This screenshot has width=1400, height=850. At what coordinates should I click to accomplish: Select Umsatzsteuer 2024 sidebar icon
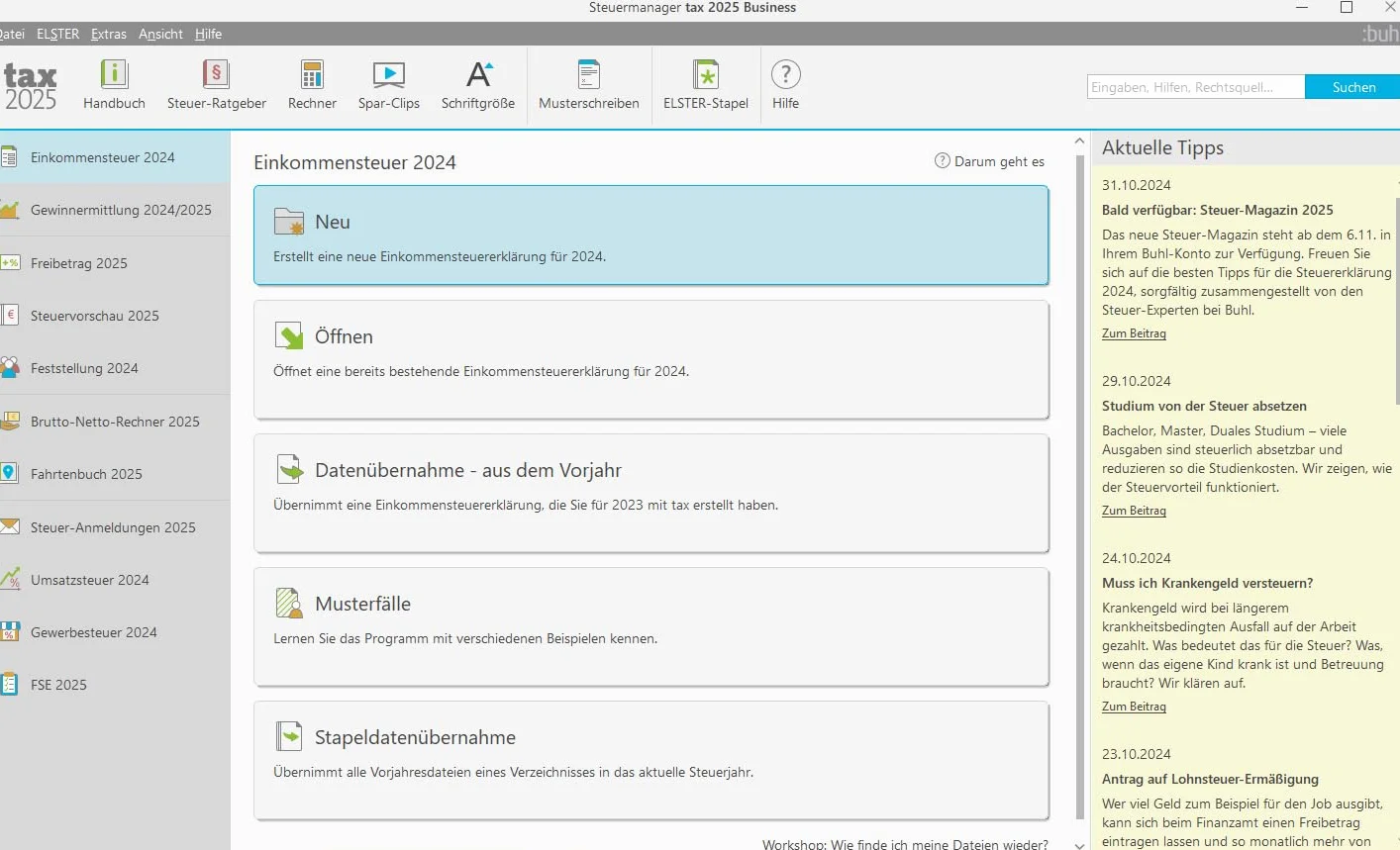point(9,579)
